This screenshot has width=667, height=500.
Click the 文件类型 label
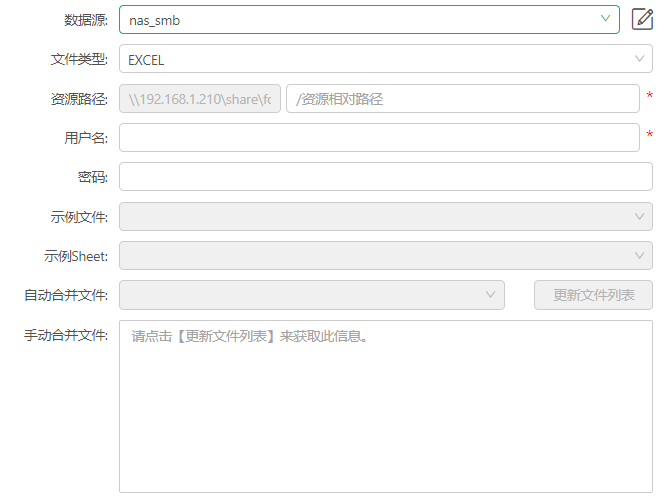[79, 59]
